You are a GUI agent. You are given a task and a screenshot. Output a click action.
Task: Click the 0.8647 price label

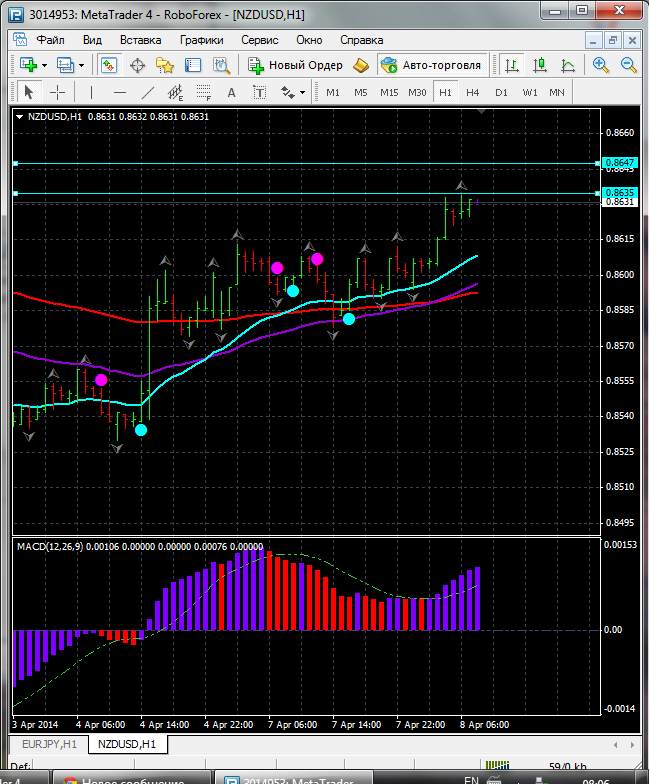[620, 162]
